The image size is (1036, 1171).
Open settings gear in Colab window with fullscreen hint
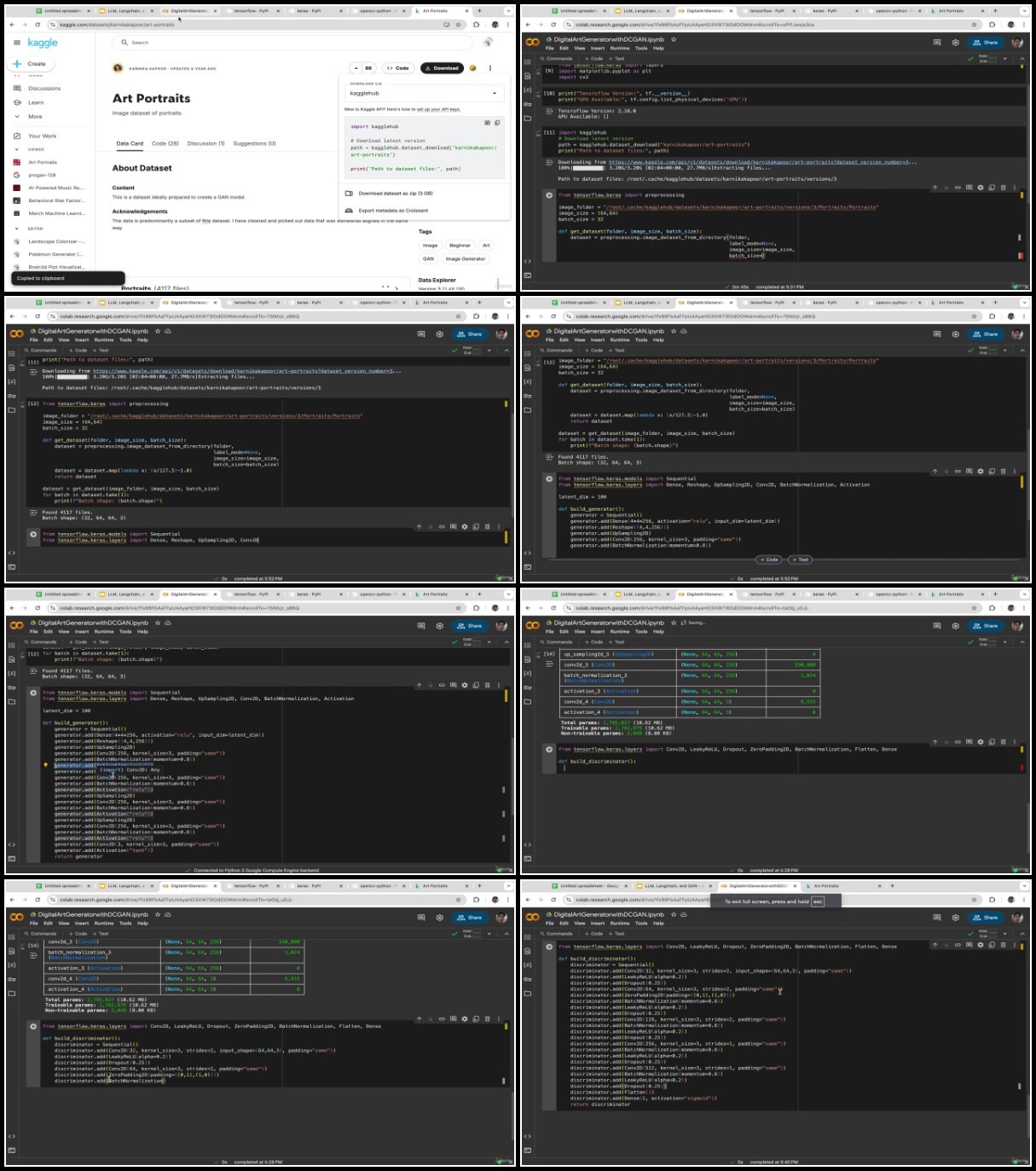(x=955, y=918)
